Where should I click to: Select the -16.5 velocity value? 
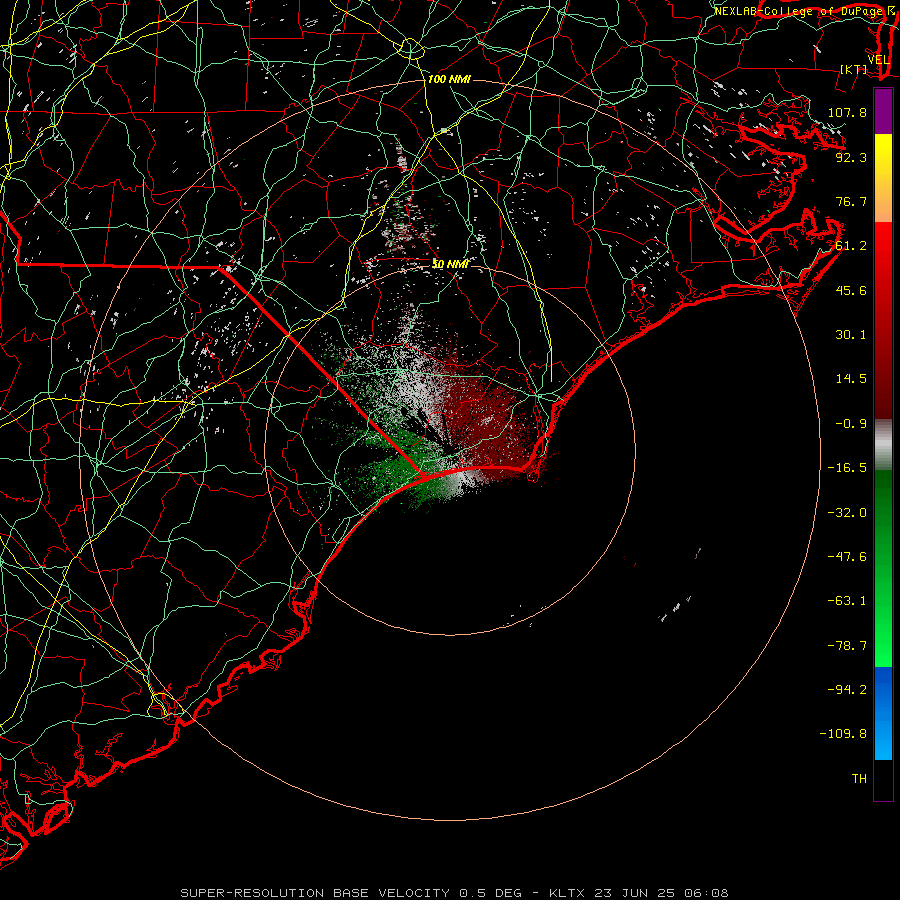click(x=847, y=468)
